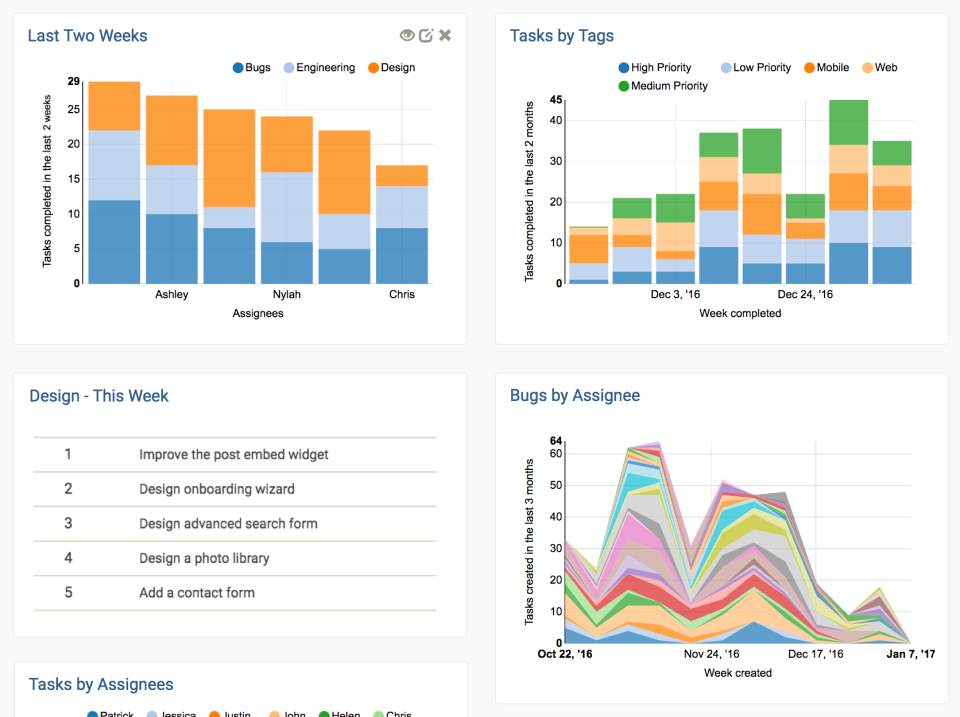The width and height of the screenshot is (960, 717).
Task: Select task 3 Design advanced search form
Action: (x=228, y=524)
